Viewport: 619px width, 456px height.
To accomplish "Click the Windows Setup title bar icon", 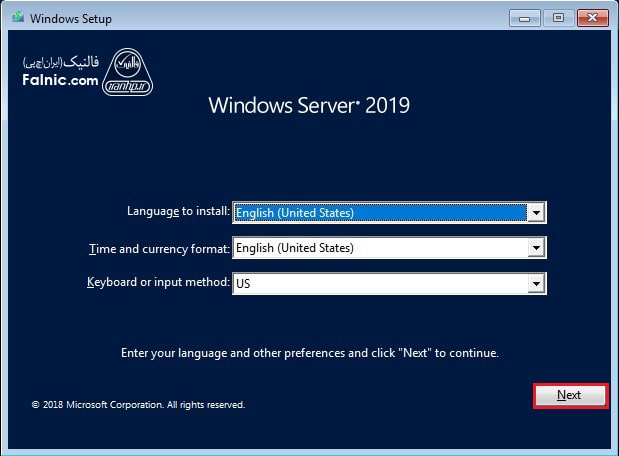I will [x=17, y=18].
